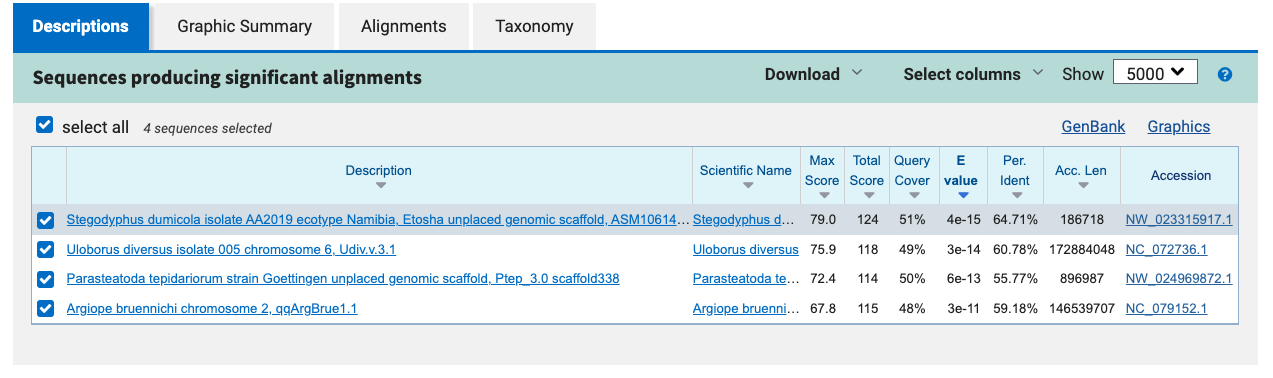The width and height of the screenshot is (1273, 378).
Task: Open the Alignments tab
Action: [403, 27]
